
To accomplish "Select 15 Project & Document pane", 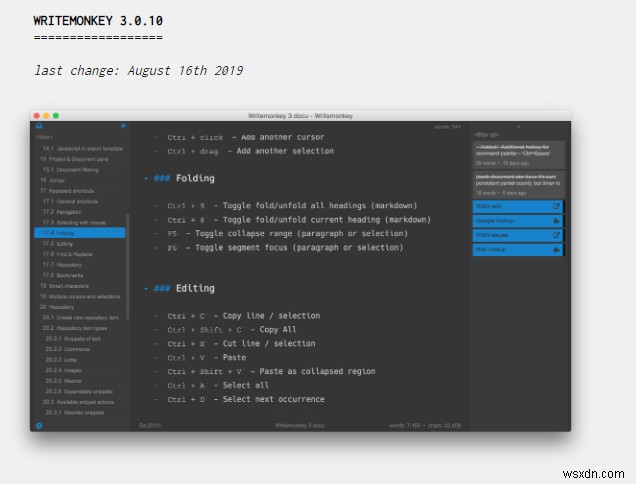I will (74, 159).
